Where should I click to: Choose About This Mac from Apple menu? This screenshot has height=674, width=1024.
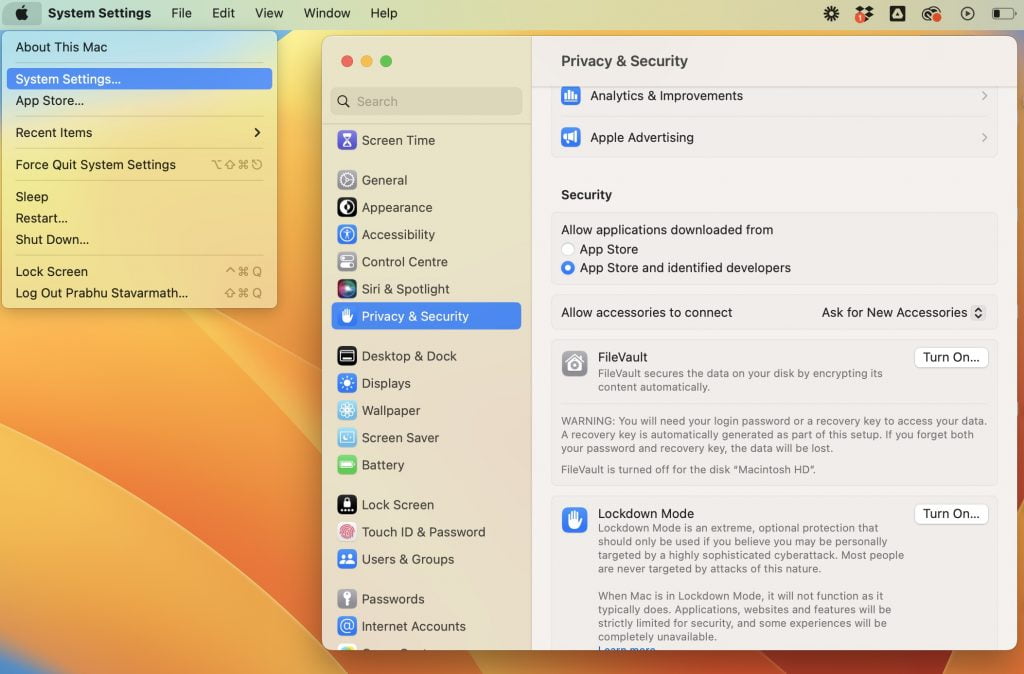click(x=139, y=47)
